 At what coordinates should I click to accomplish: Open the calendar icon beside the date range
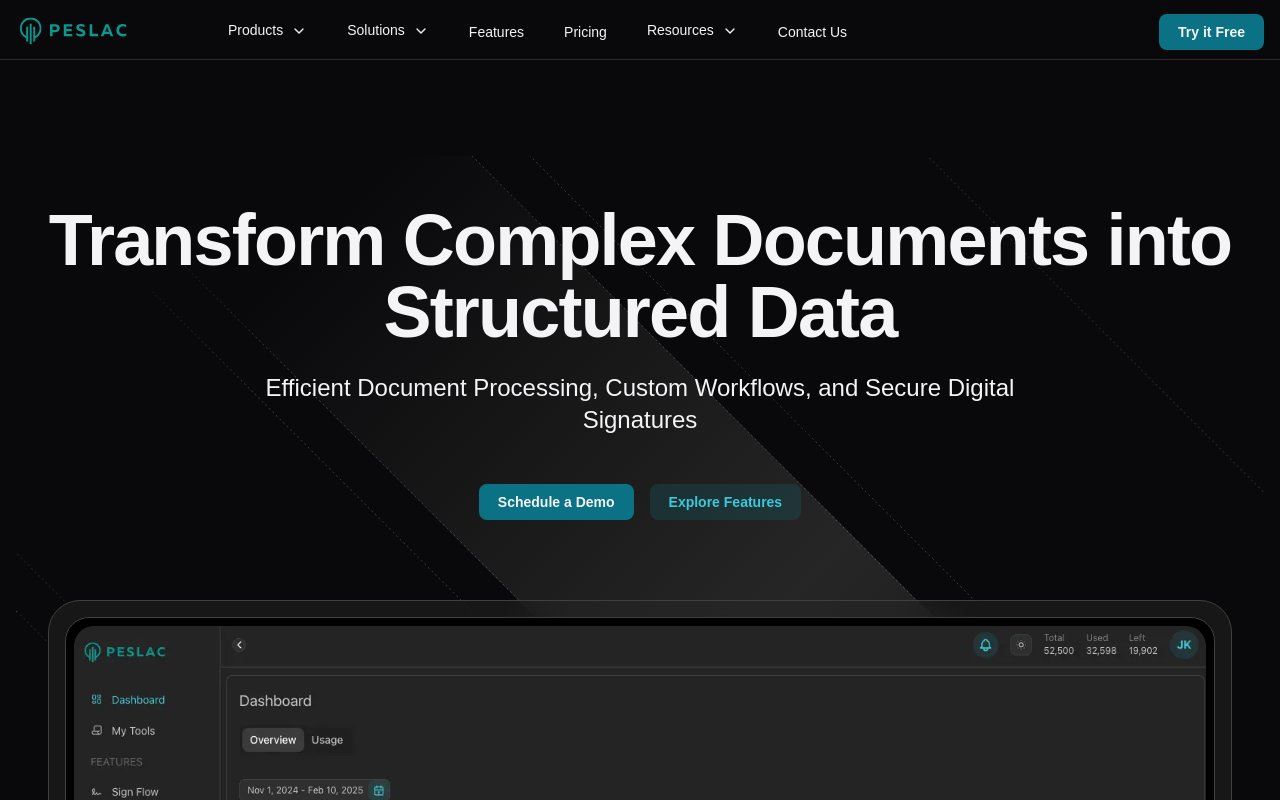379,790
